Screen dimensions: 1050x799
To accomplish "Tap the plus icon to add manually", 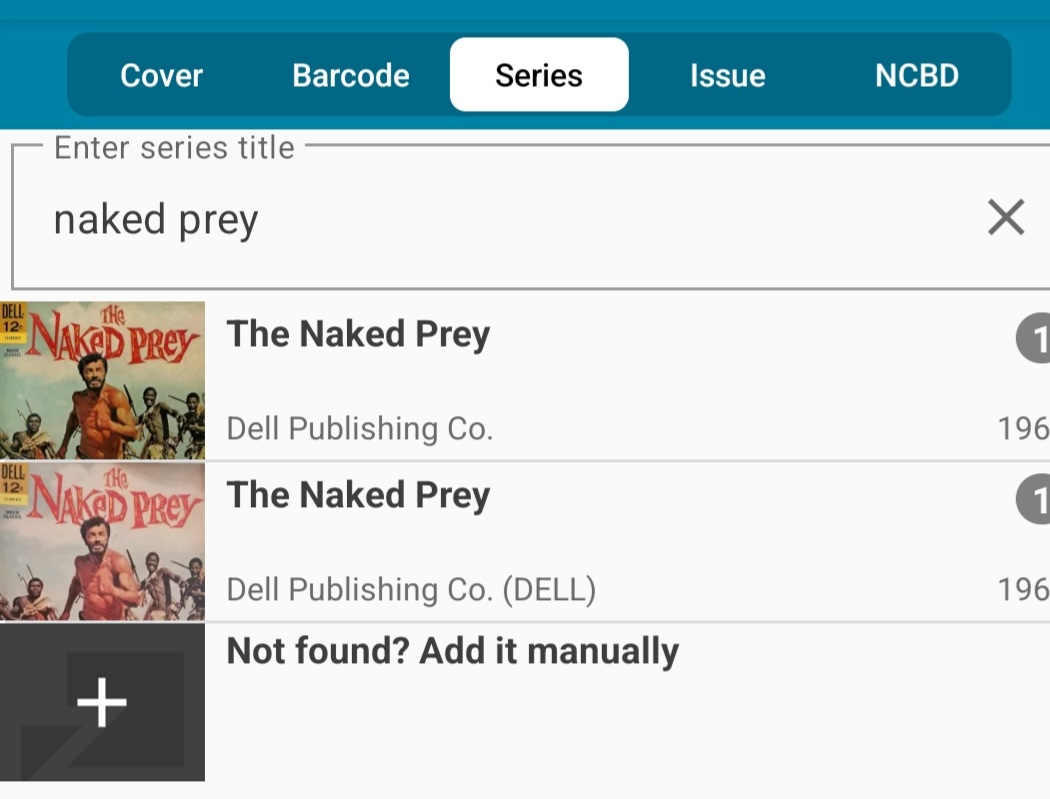I will click(102, 702).
